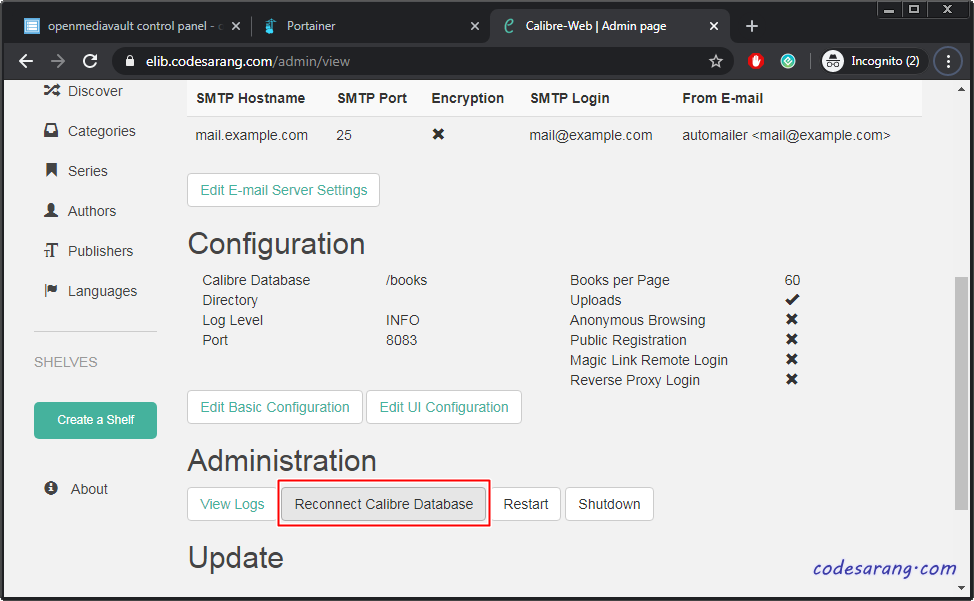Click the automailer From E-mail cell

pos(786,135)
